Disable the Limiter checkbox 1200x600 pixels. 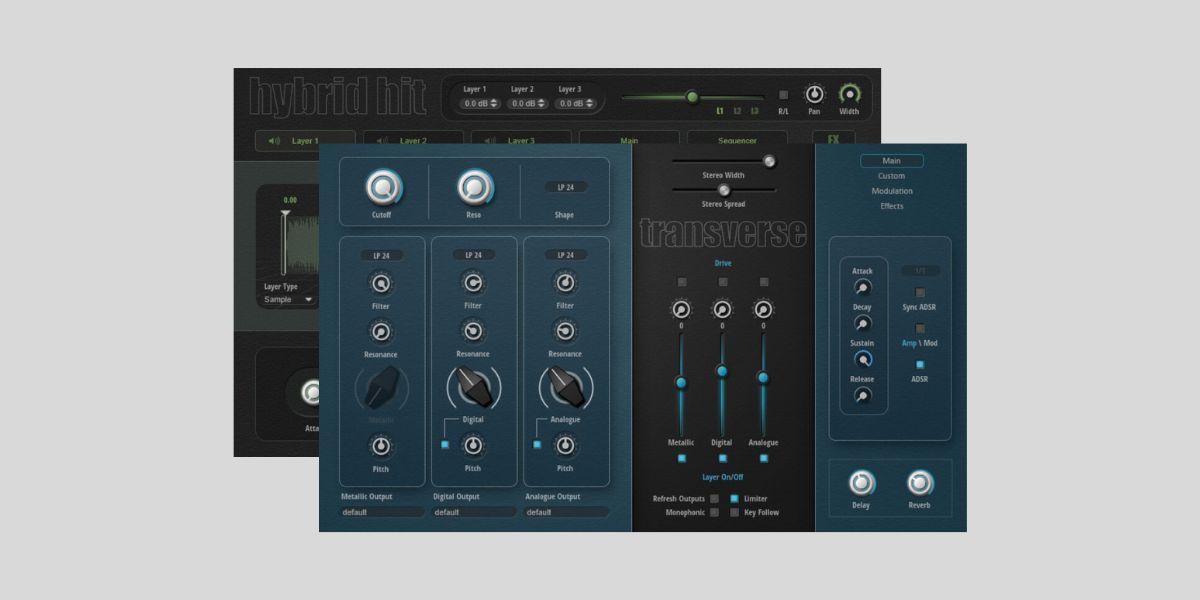click(734, 498)
